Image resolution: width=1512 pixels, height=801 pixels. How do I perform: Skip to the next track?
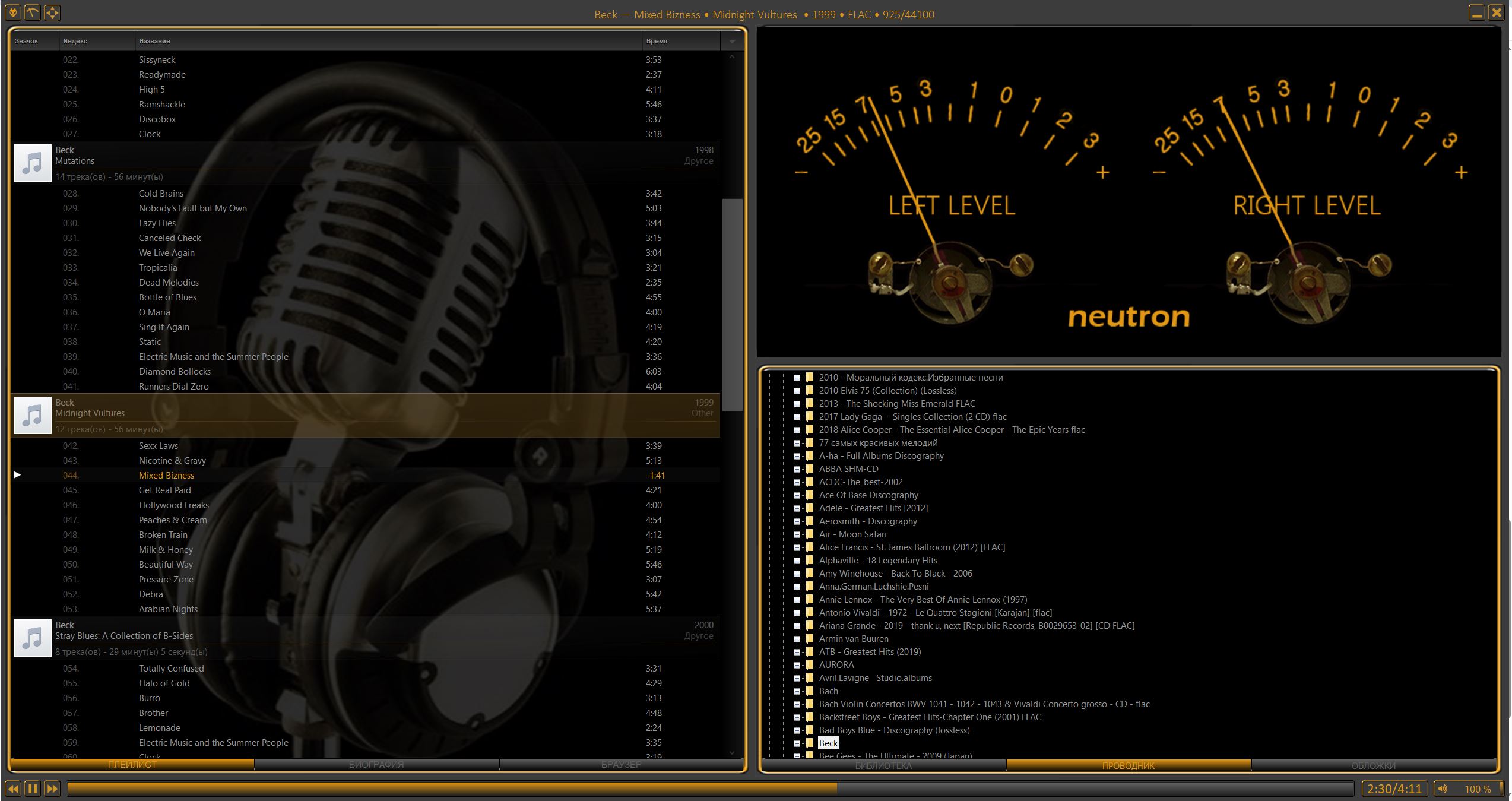tap(52, 789)
